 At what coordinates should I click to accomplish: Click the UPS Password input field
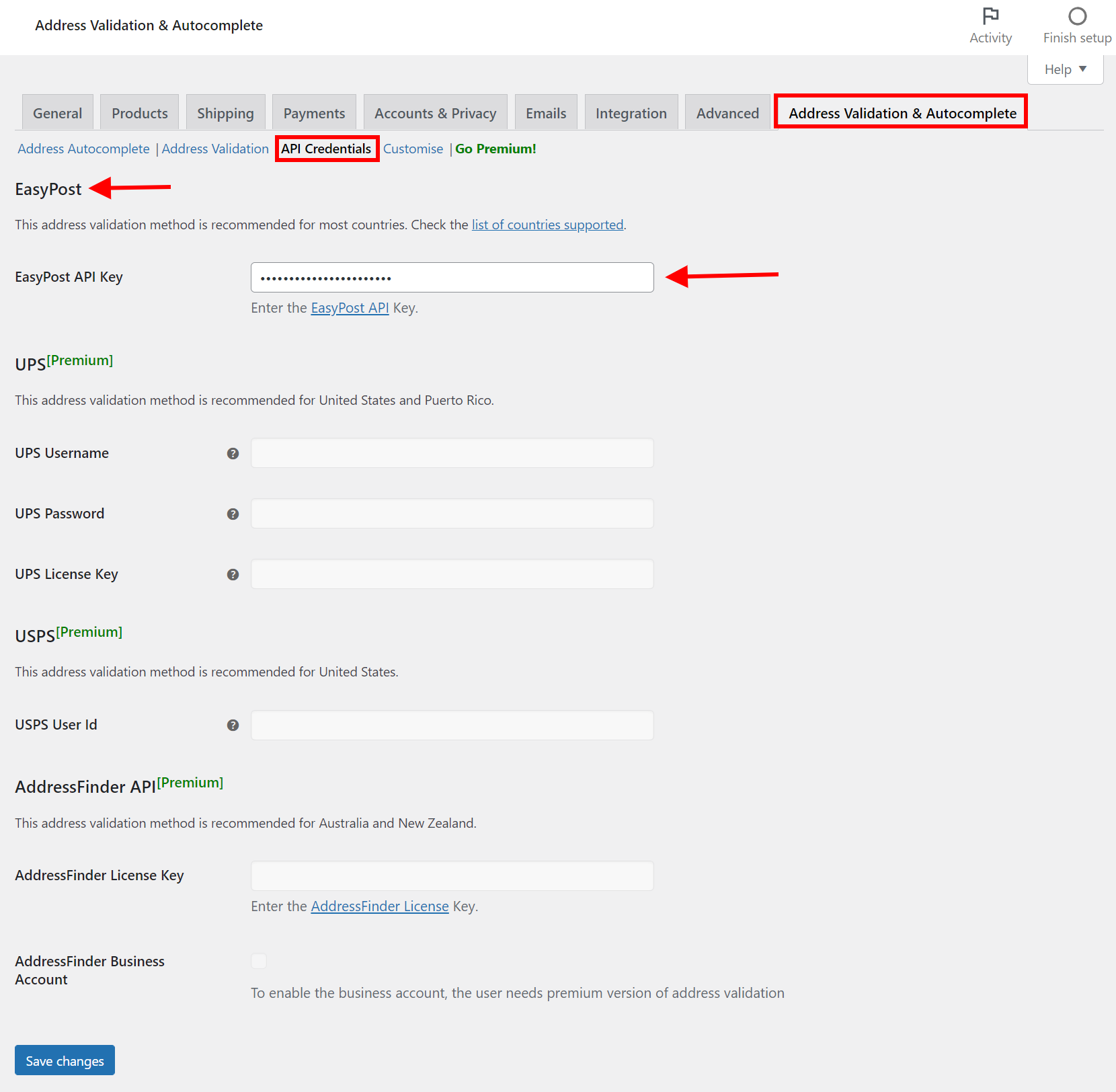coord(452,514)
